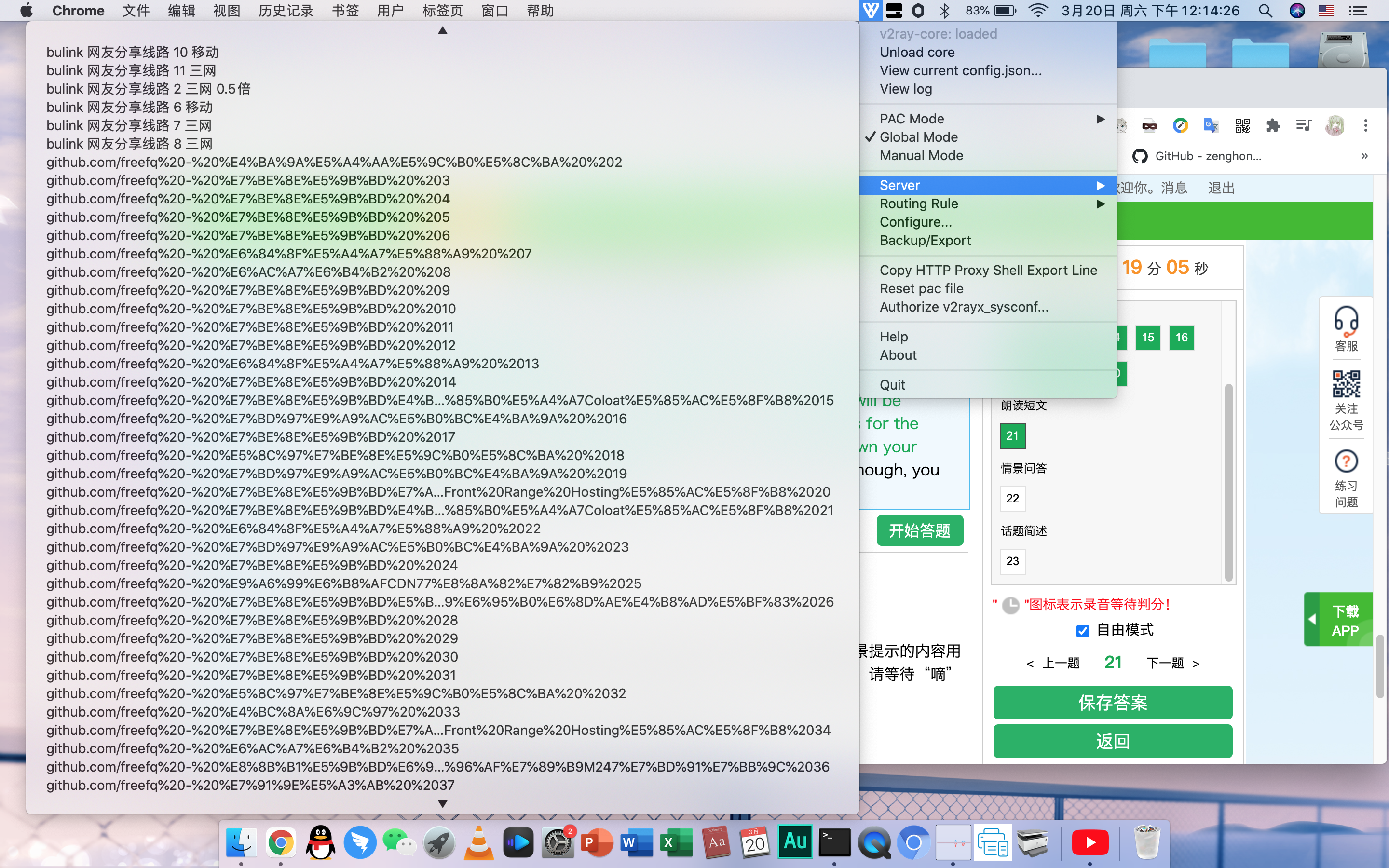
Task: Launch Adobe Audition from the Dock
Action: (795, 841)
